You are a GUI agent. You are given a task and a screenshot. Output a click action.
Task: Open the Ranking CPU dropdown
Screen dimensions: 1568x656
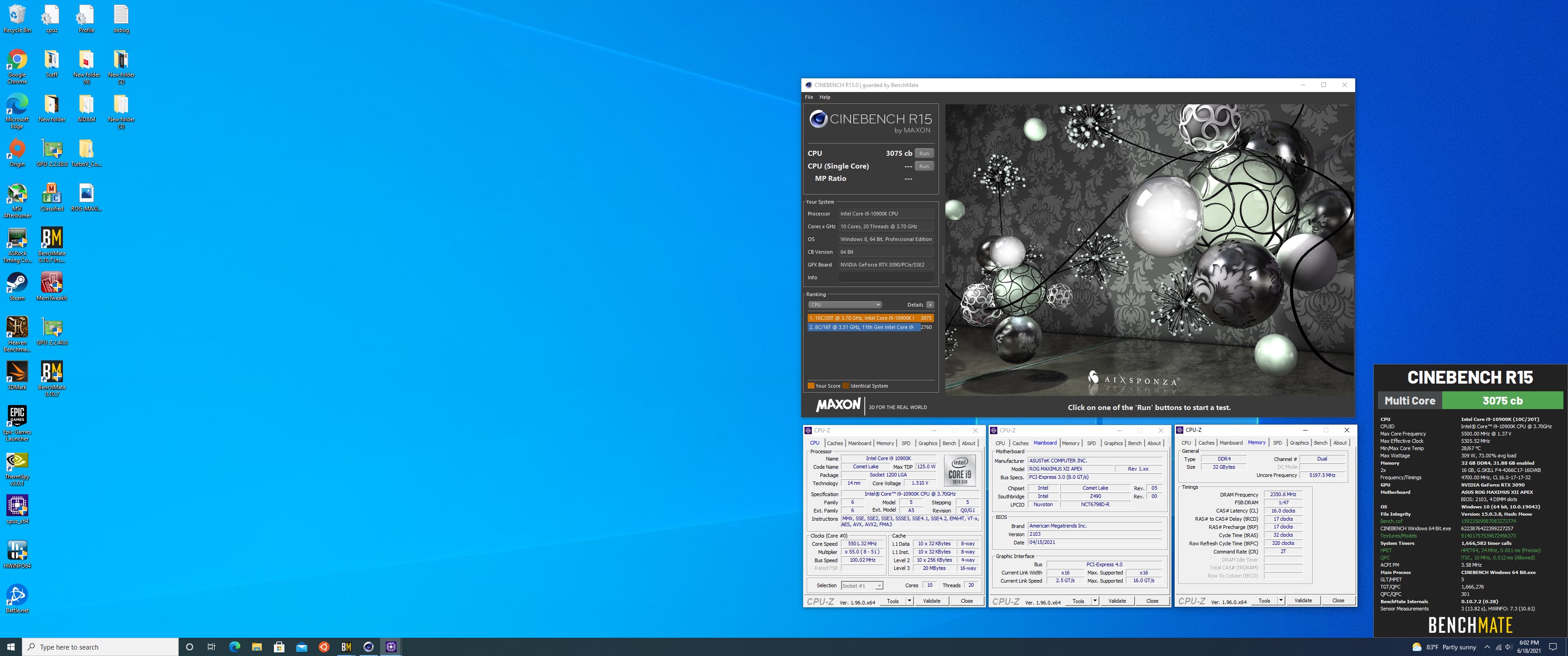click(845, 305)
